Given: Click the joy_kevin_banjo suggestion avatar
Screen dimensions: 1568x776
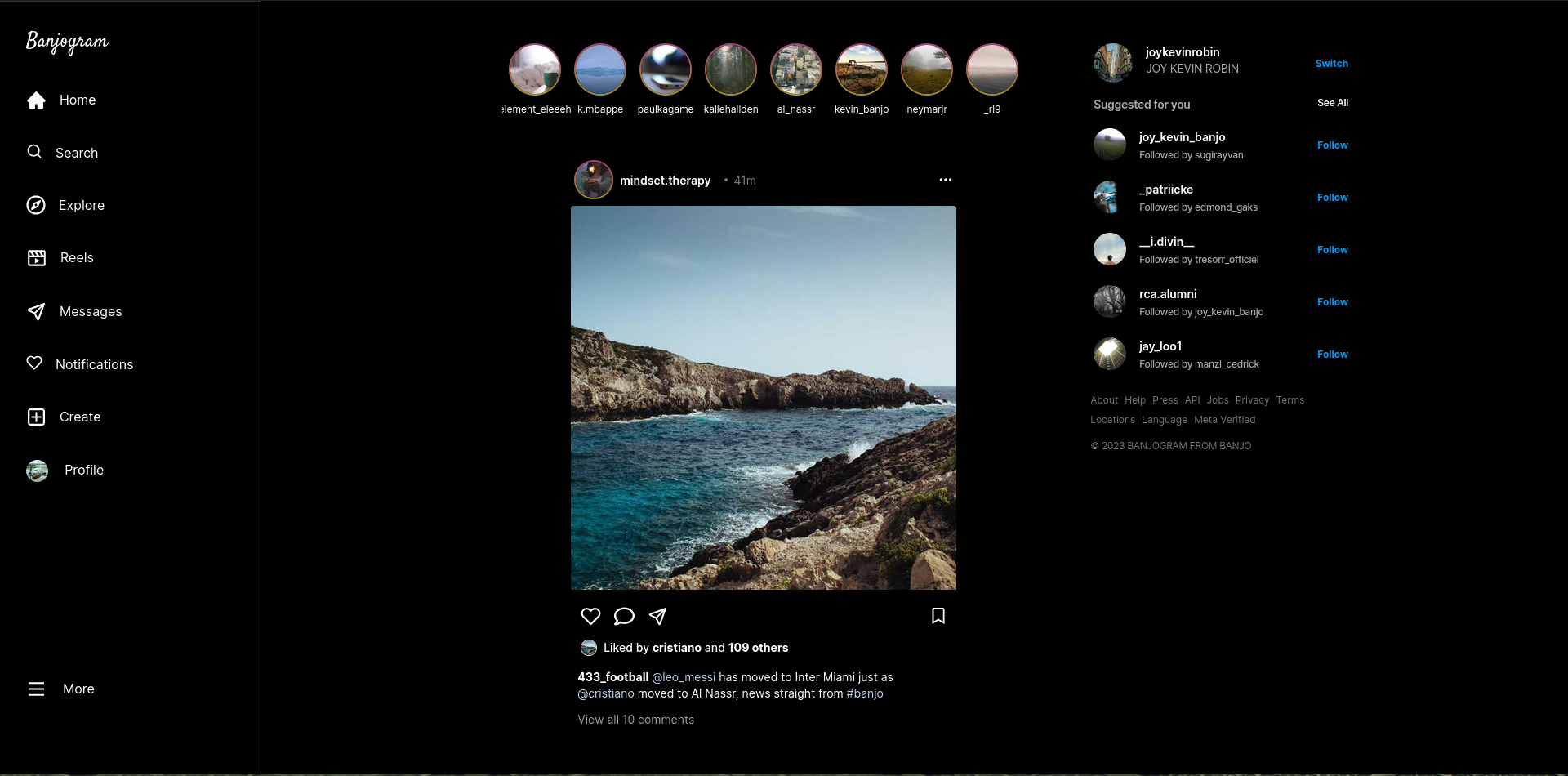Looking at the screenshot, I should (1110, 145).
